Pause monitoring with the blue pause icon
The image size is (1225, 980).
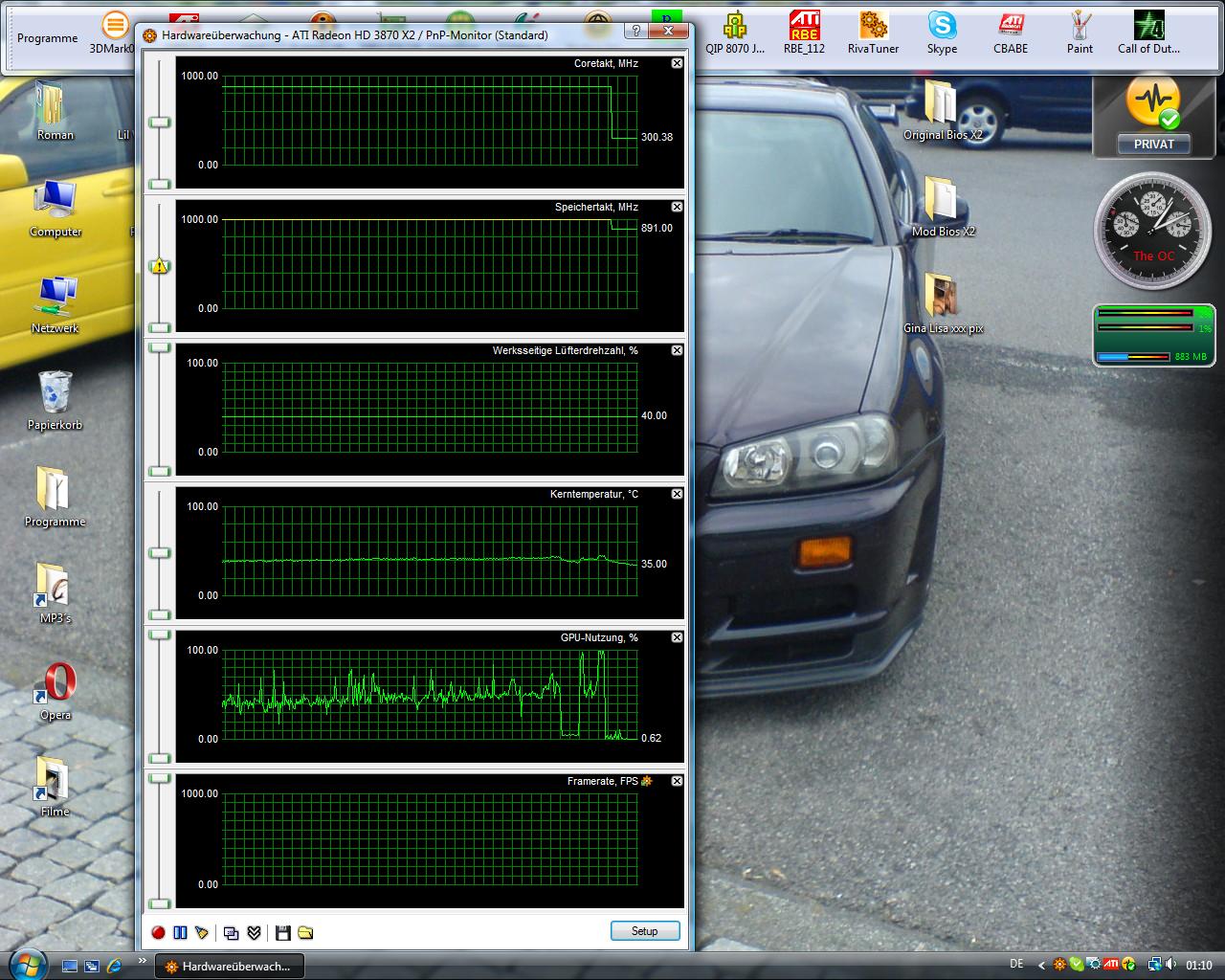(x=180, y=932)
